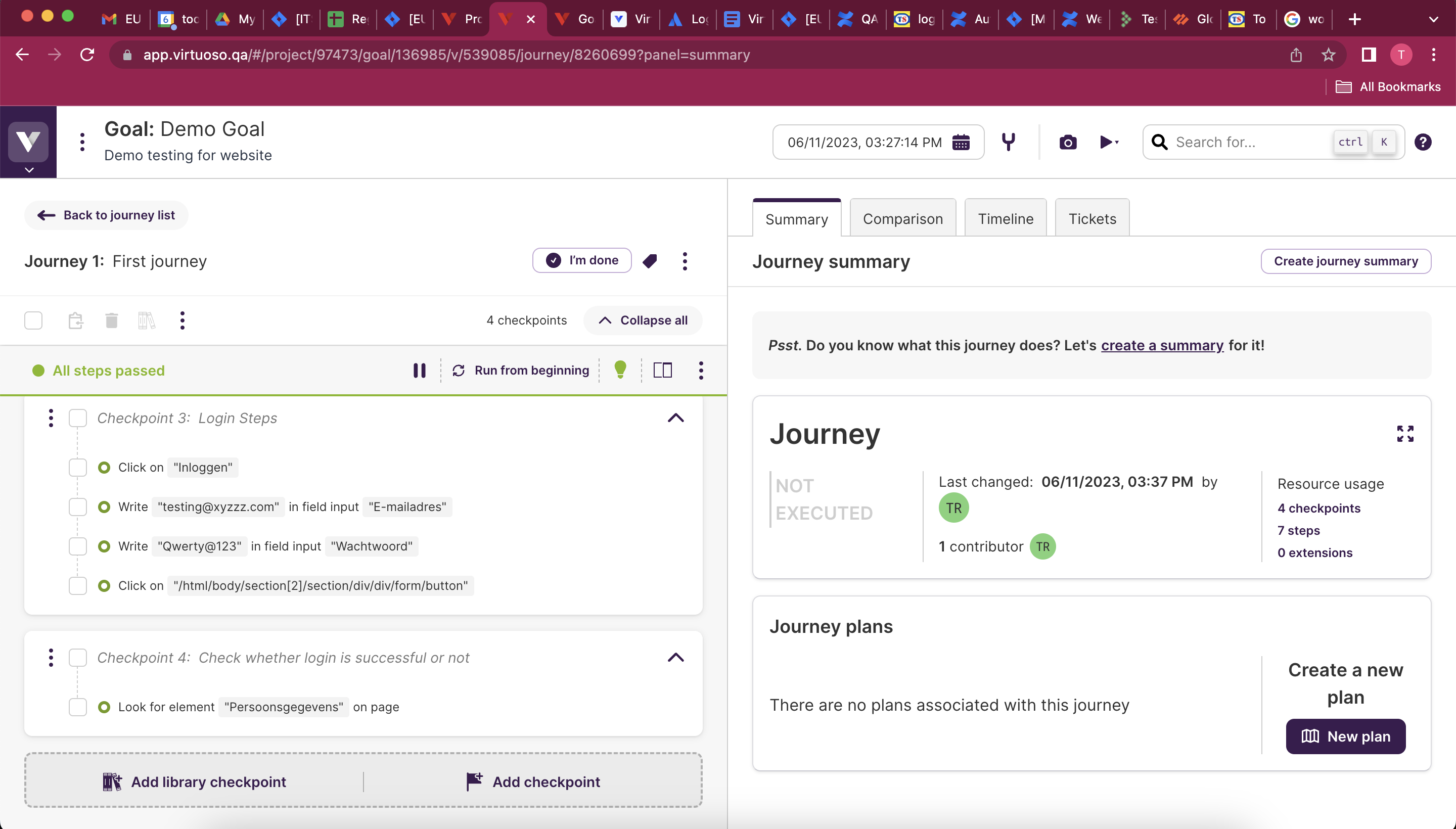Click the fork branch icon in header
Image resolution: width=1456 pixels, height=829 pixels.
(x=1009, y=143)
